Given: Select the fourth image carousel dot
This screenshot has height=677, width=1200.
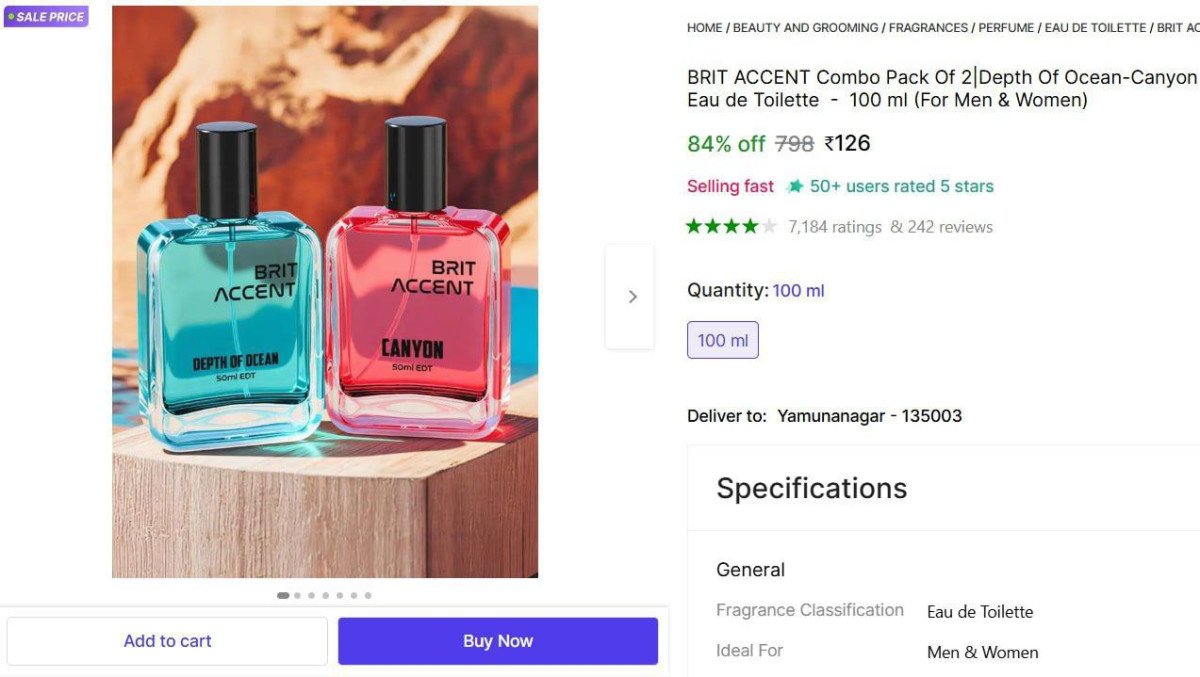Looking at the screenshot, I should [x=326, y=595].
